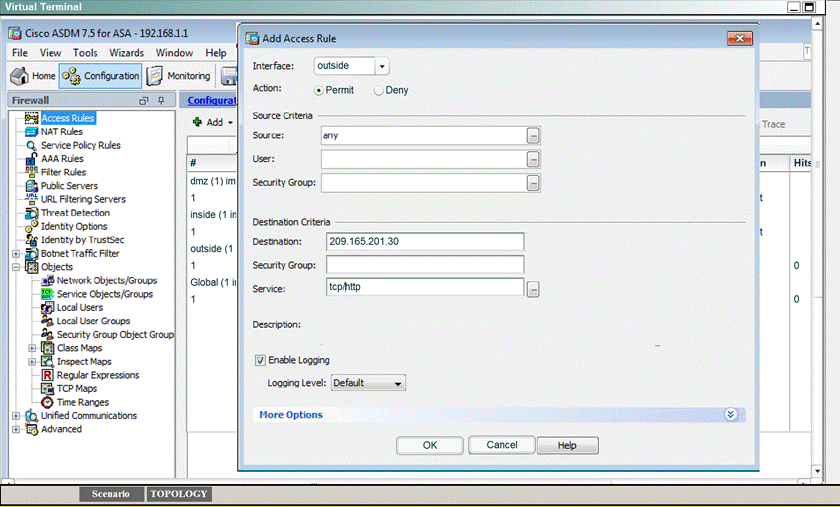
Task: Open Threat Detection in Firewall tree
Action: (75, 213)
